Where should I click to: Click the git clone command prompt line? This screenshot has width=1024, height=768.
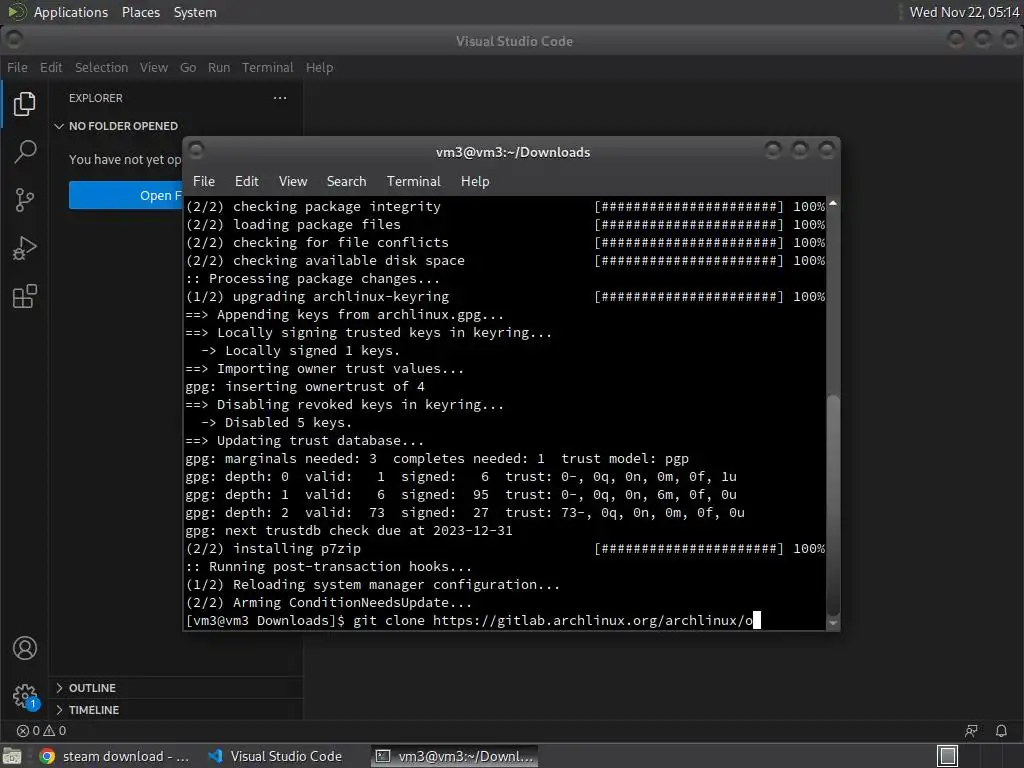point(473,620)
